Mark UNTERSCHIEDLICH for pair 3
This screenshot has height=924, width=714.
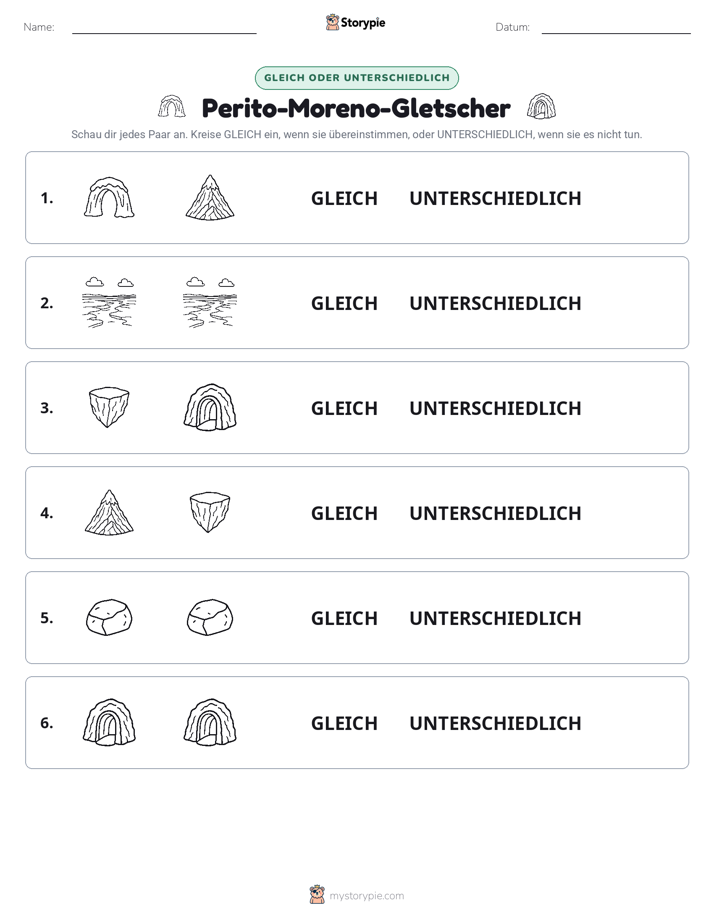[x=495, y=408]
